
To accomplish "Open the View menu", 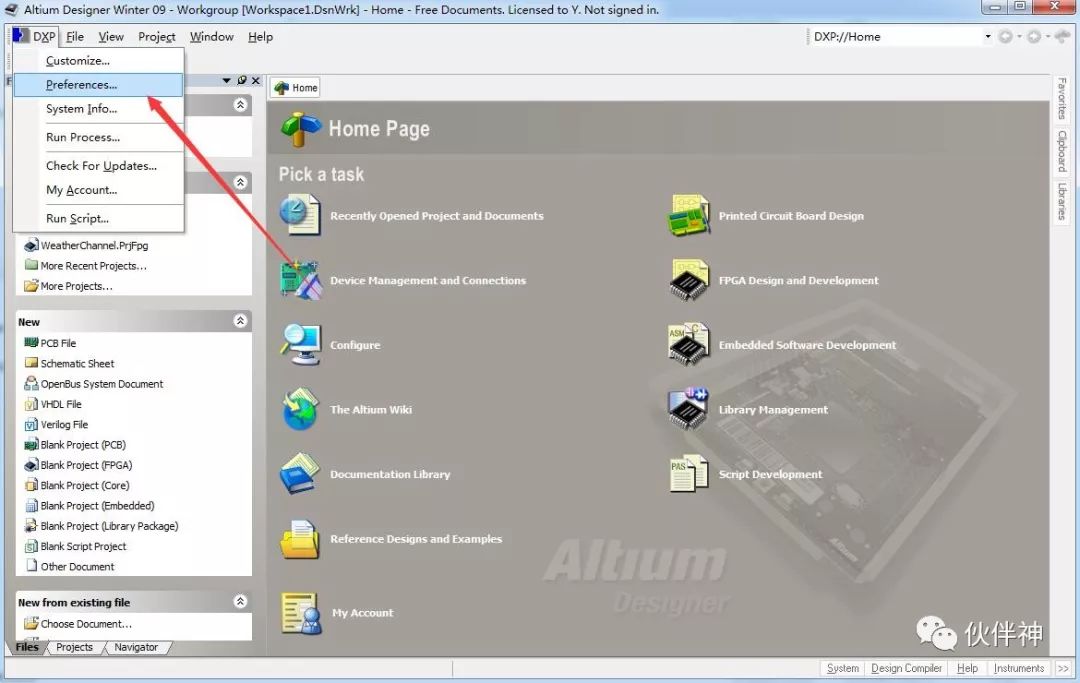I will [x=111, y=36].
